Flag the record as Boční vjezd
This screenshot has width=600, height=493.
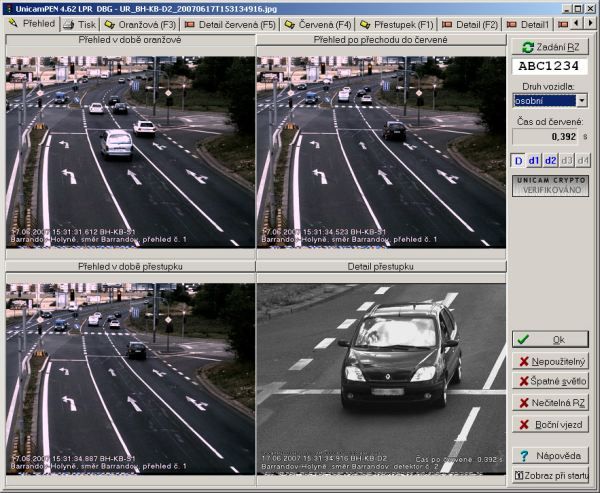coord(550,423)
